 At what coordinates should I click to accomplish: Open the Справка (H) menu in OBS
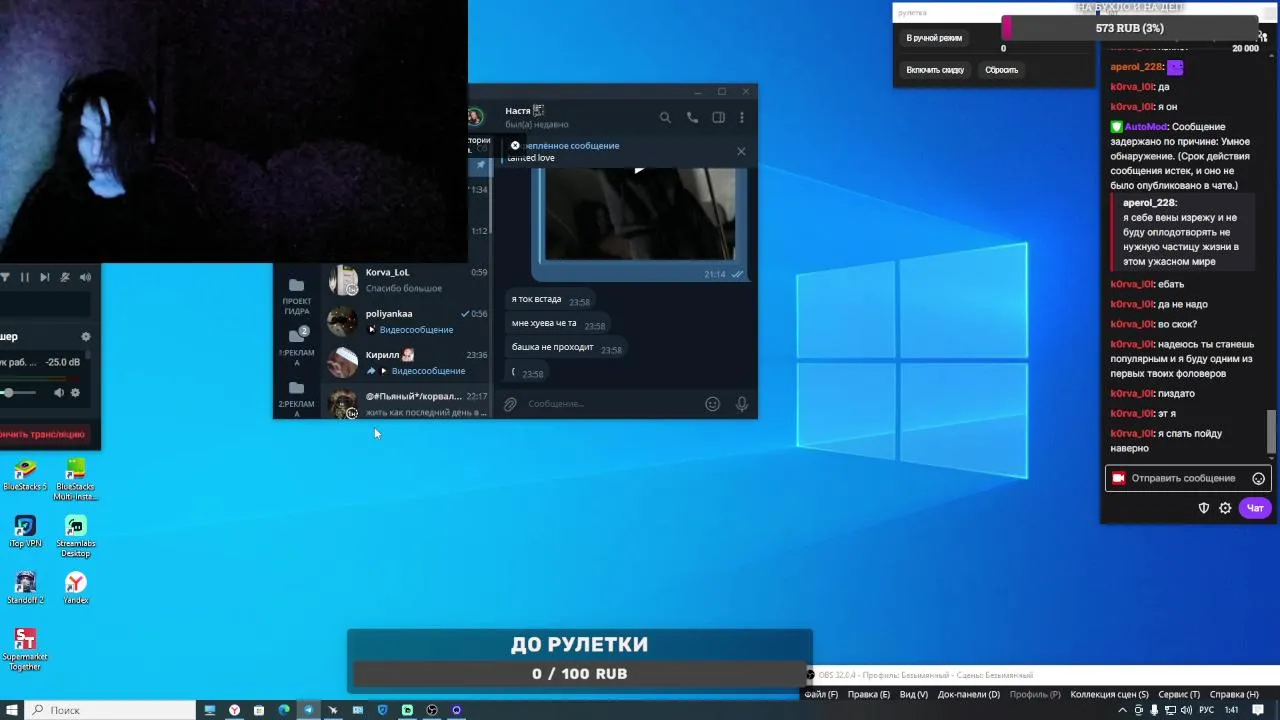1234,694
